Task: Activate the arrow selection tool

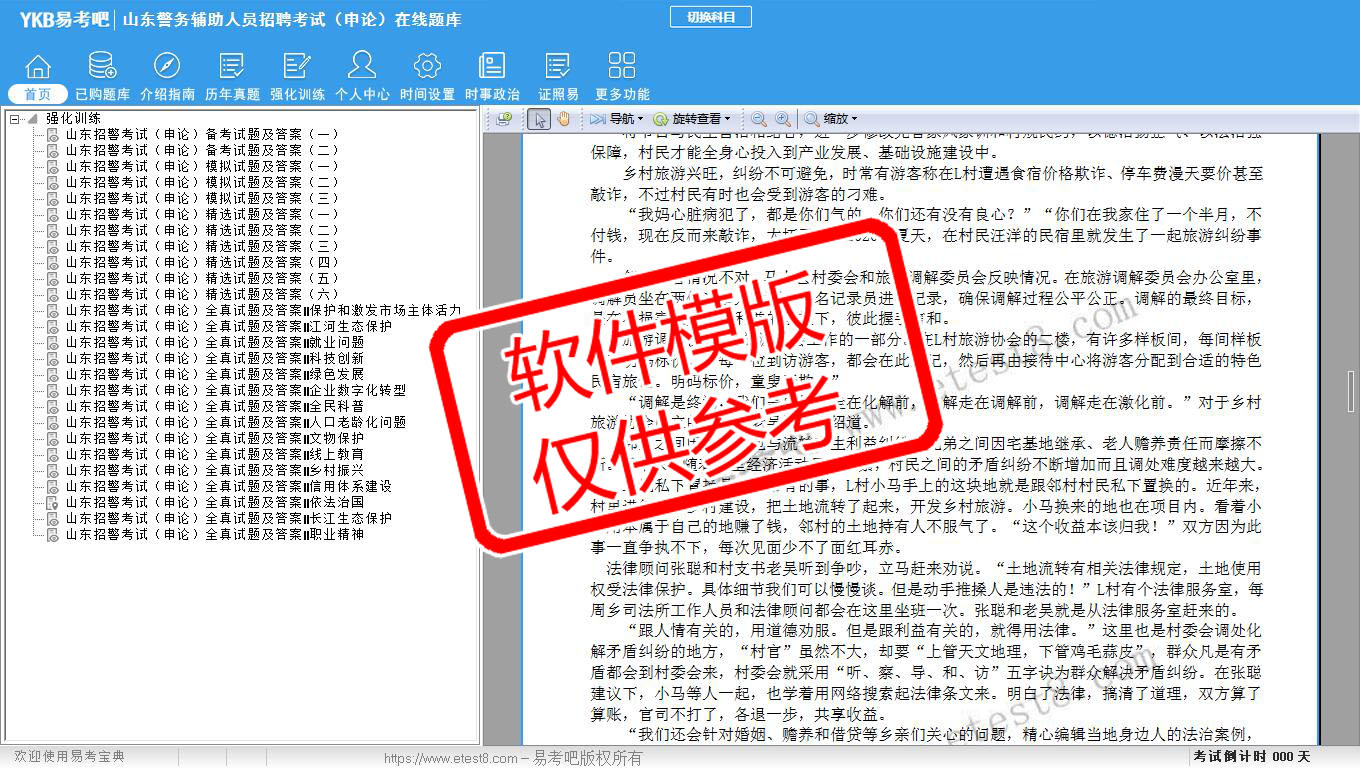Action: [x=539, y=119]
